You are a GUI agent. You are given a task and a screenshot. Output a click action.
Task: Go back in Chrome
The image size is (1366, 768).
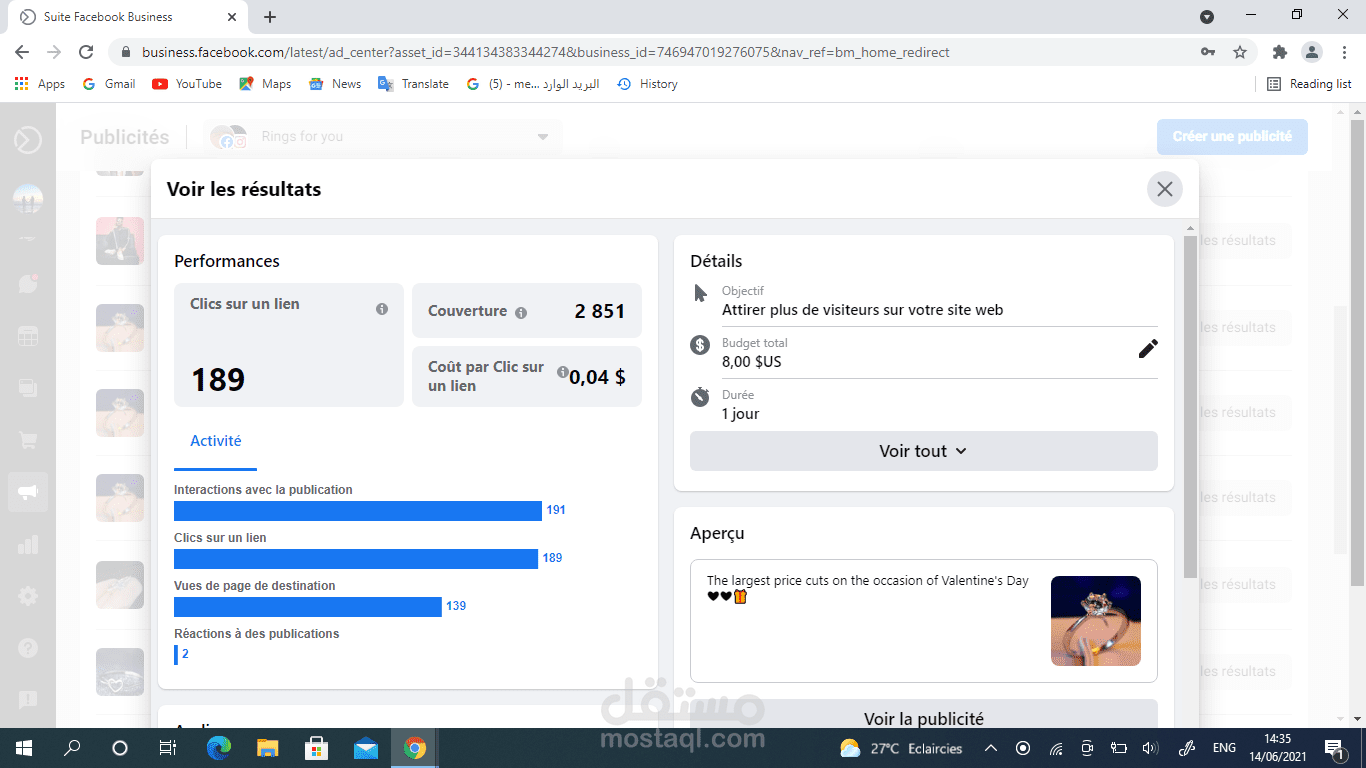pos(22,52)
